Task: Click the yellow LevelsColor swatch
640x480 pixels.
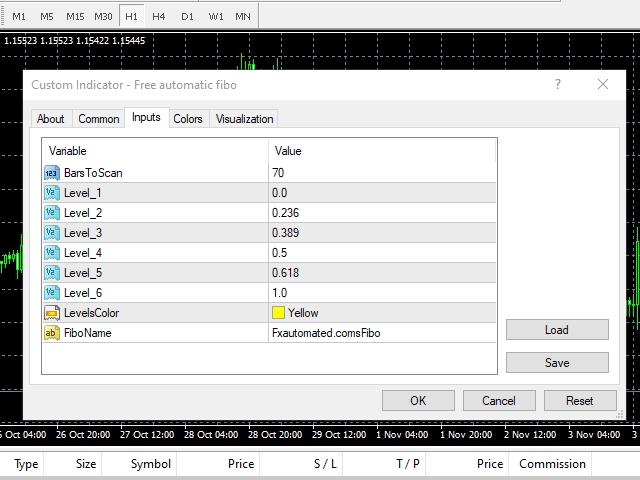Action: pos(278,313)
